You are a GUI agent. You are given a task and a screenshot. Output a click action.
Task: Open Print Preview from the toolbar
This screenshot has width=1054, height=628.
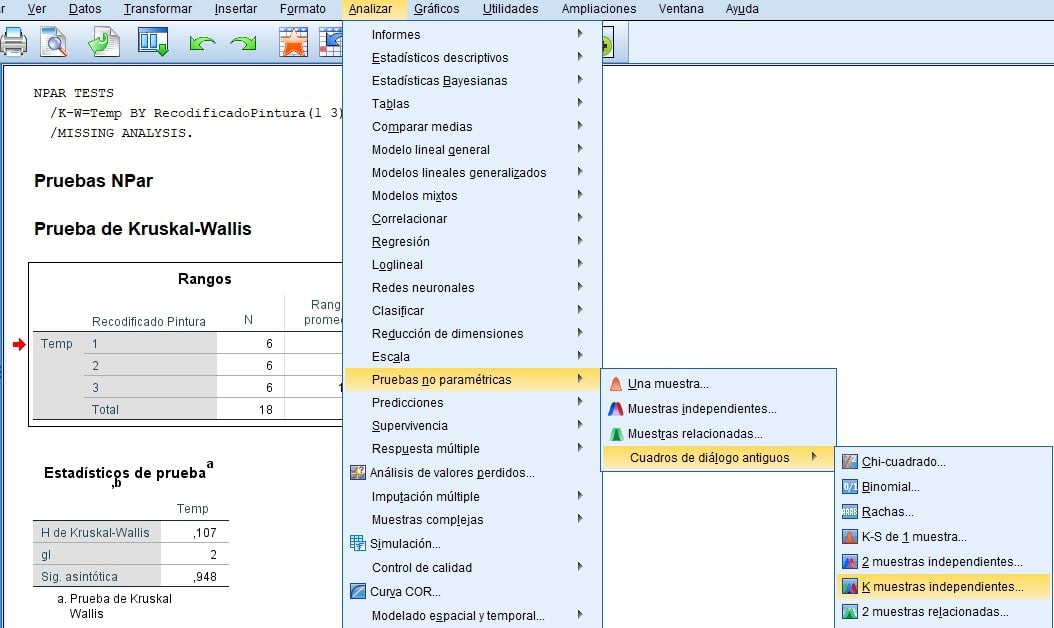[54, 42]
